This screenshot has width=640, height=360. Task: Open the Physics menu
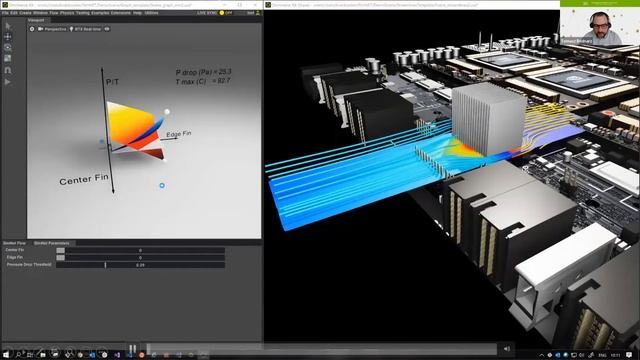[67, 13]
